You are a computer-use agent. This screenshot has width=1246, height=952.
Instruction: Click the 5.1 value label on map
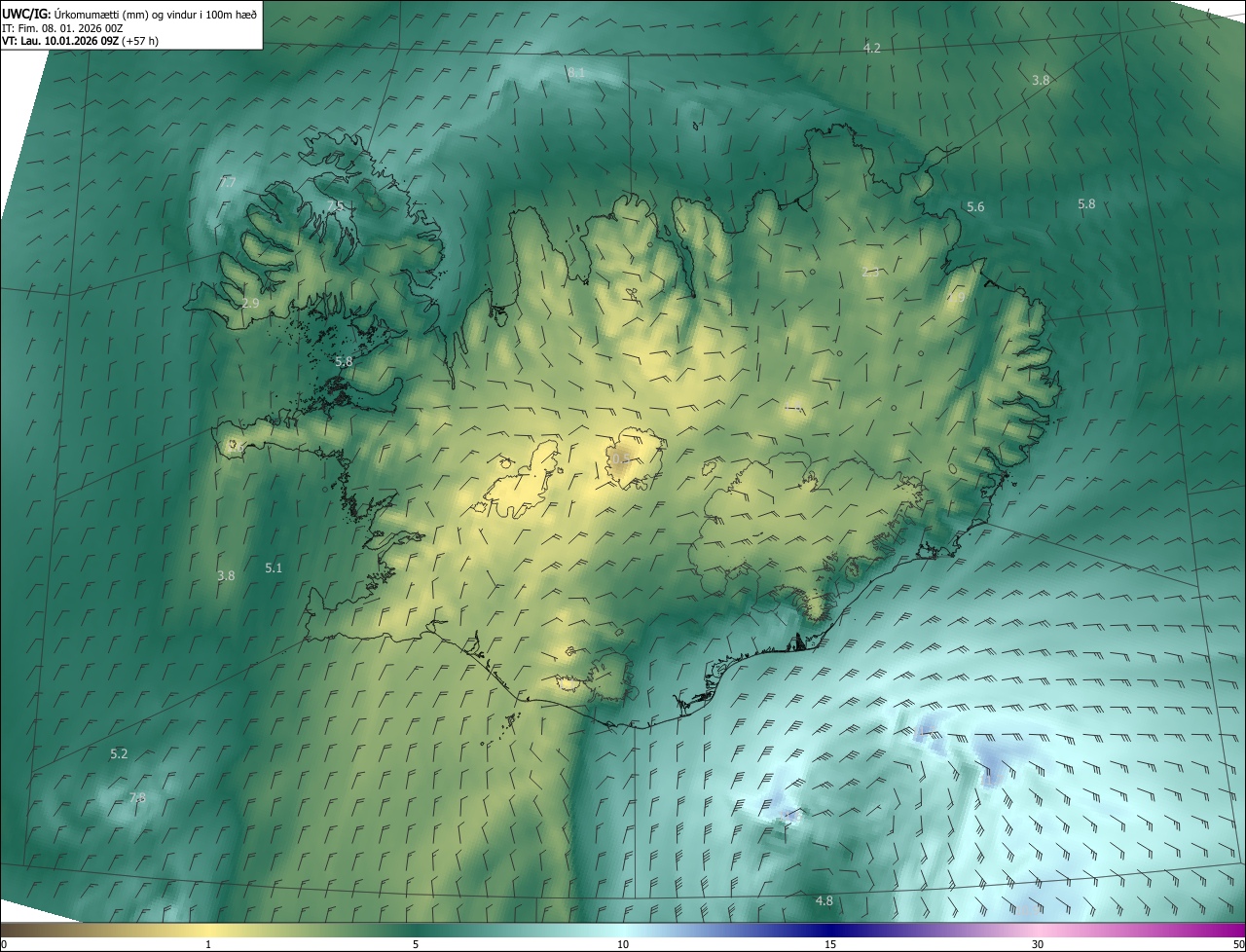point(274,568)
